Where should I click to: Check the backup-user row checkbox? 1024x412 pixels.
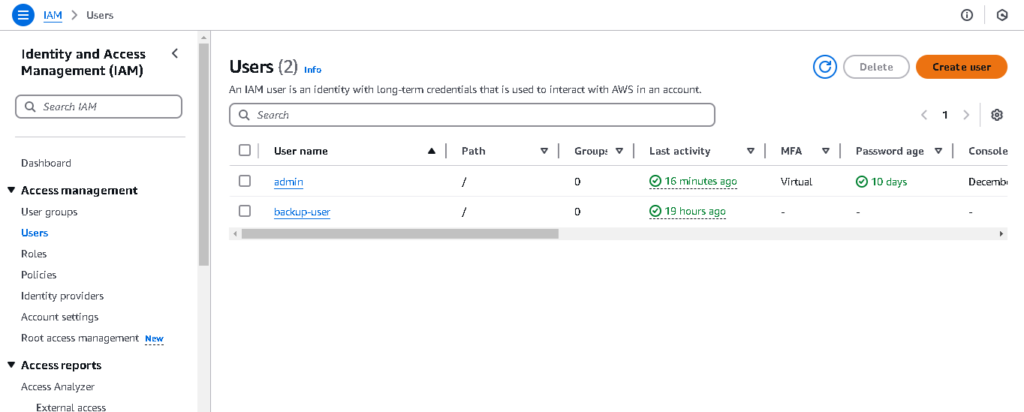(245, 211)
